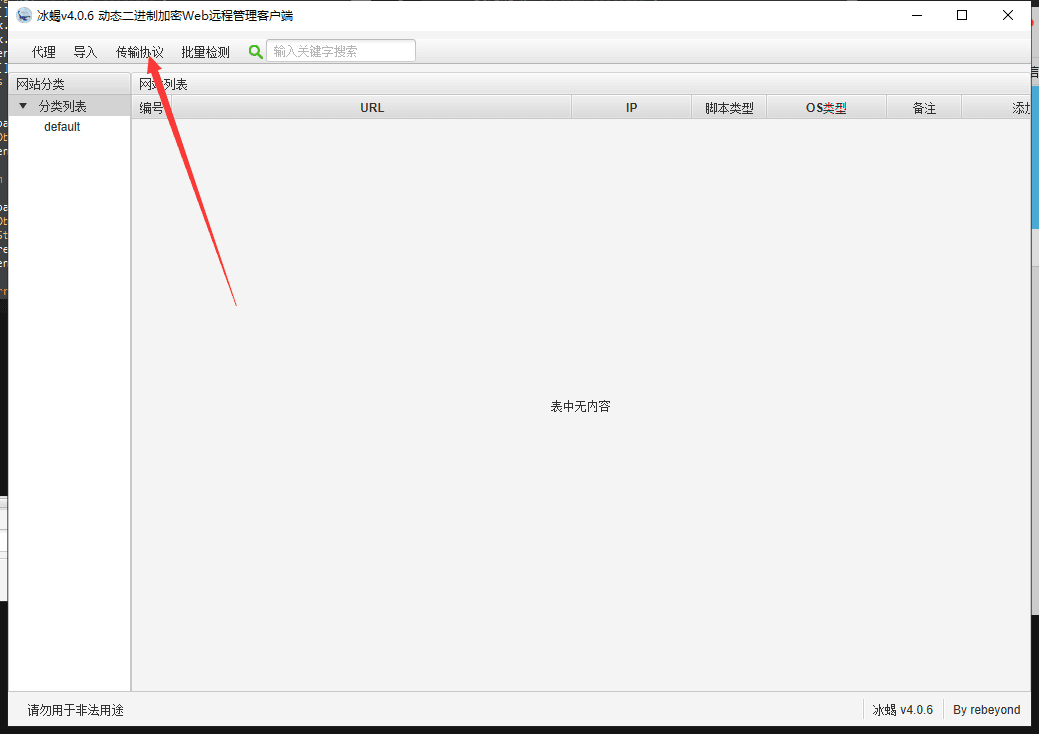
Task: Collapse the 分类列表 tree arrow
Action: (23, 106)
